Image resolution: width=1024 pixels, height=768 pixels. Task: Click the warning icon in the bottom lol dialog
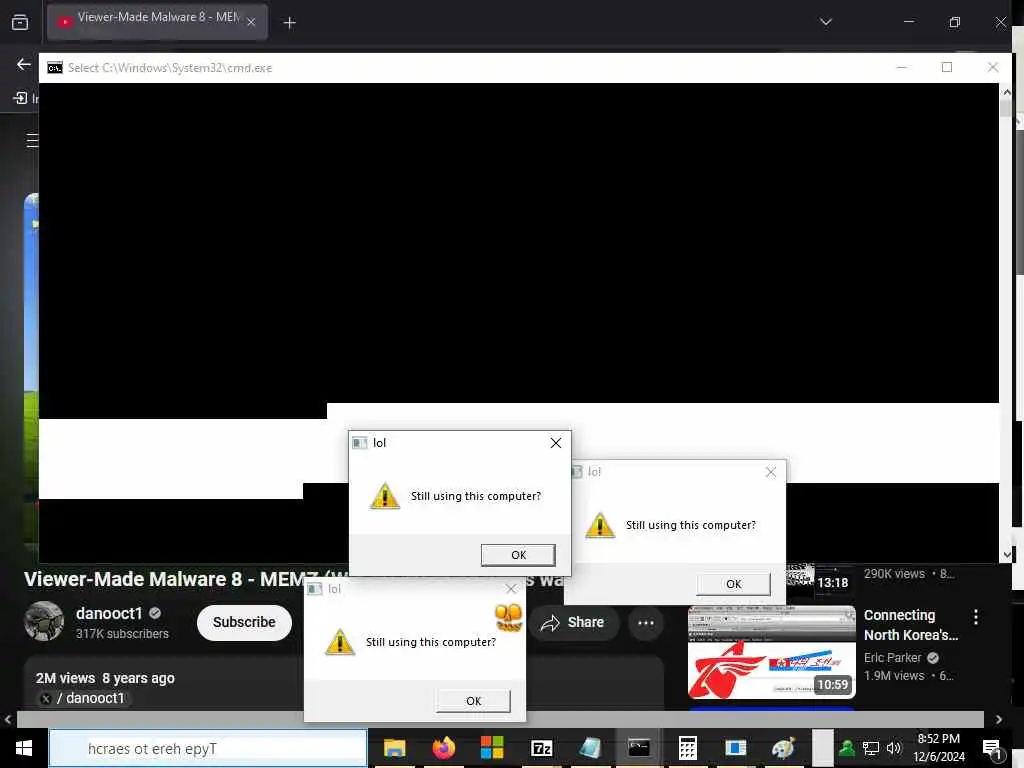click(340, 641)
